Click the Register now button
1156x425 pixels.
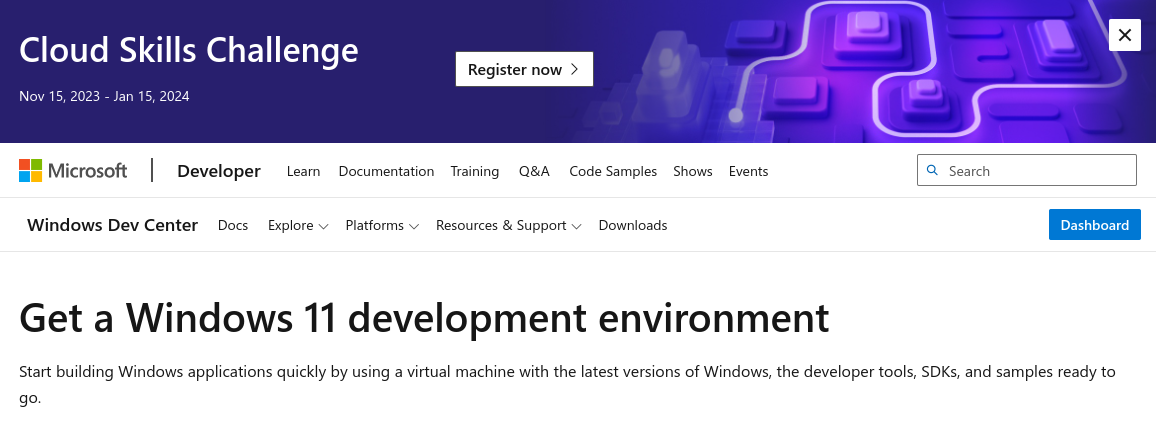point(524,69)
